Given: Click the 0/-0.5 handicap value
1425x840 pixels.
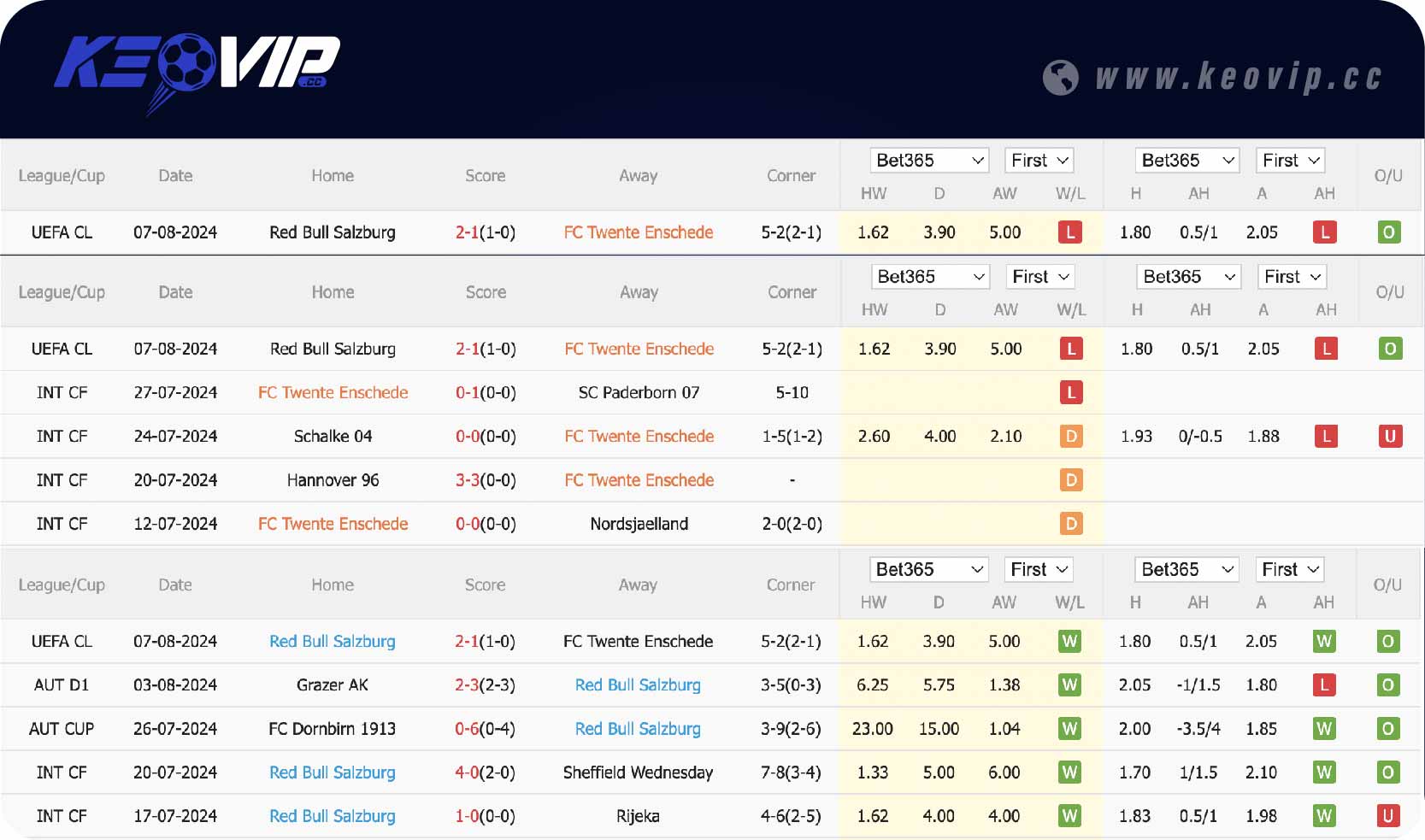Looking at the screenshot, I should 1200,437.
